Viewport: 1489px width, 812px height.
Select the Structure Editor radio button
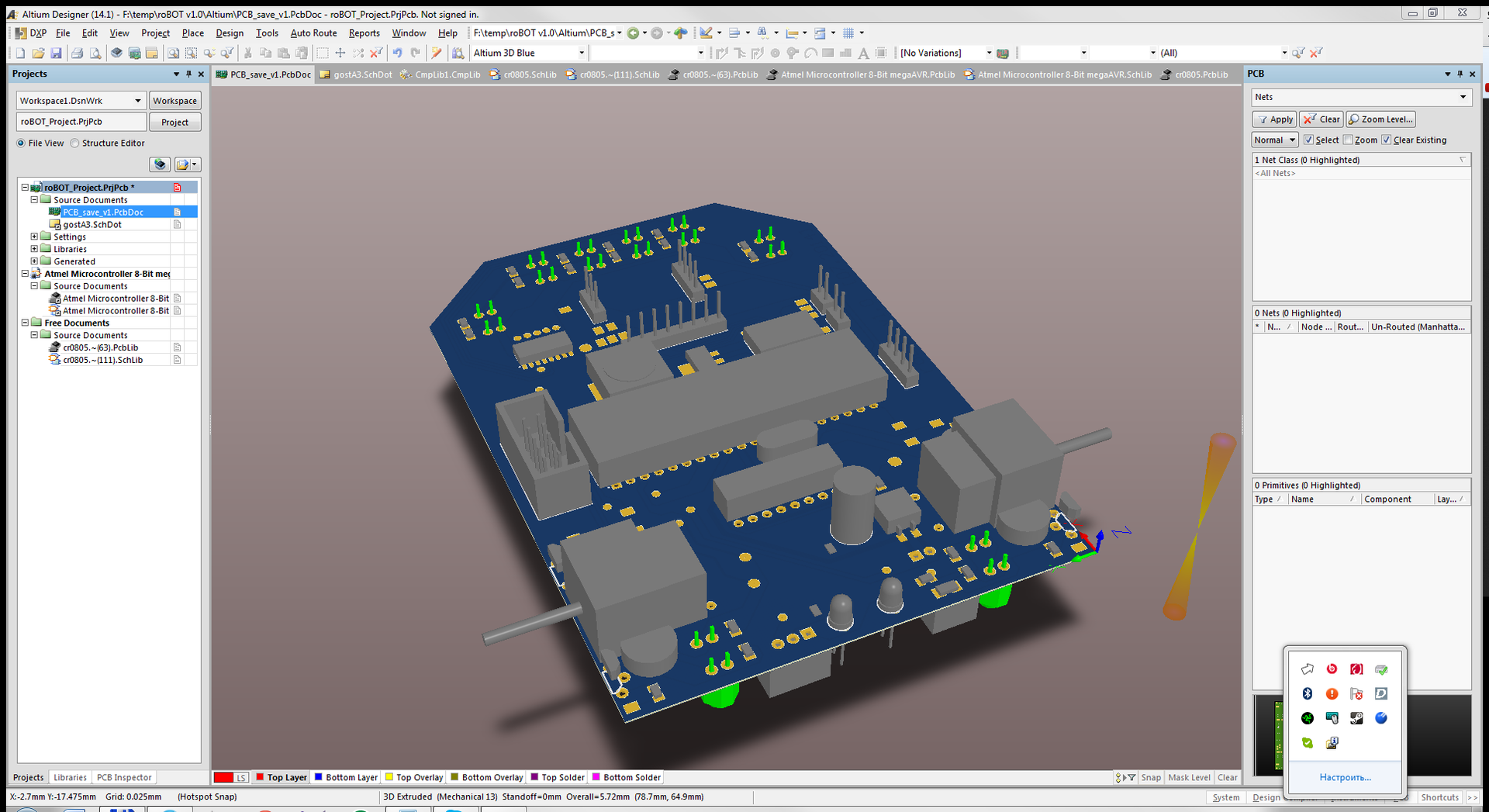74,143
